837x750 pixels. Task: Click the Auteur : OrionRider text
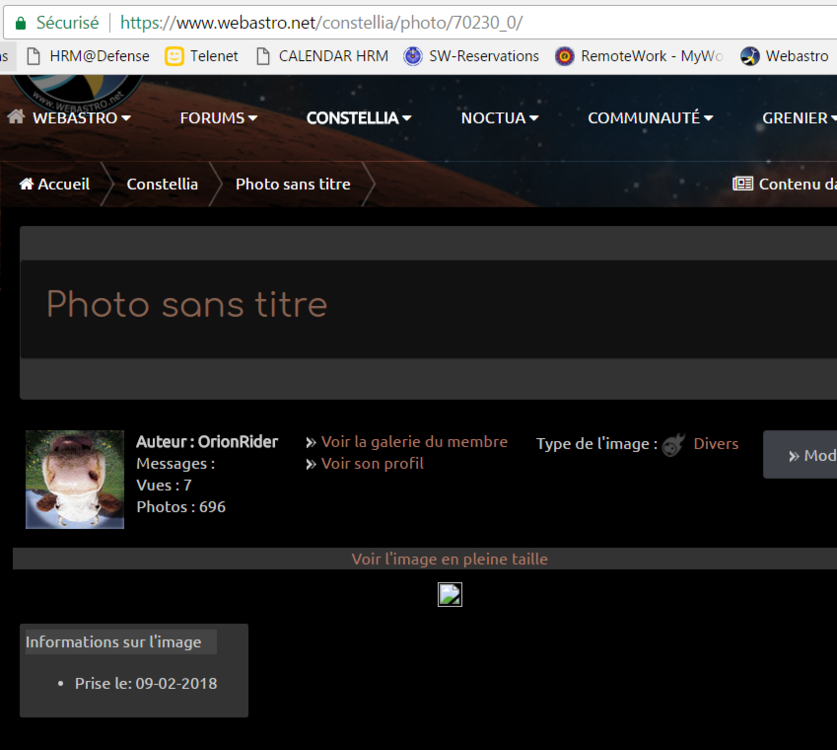(207, 442)
